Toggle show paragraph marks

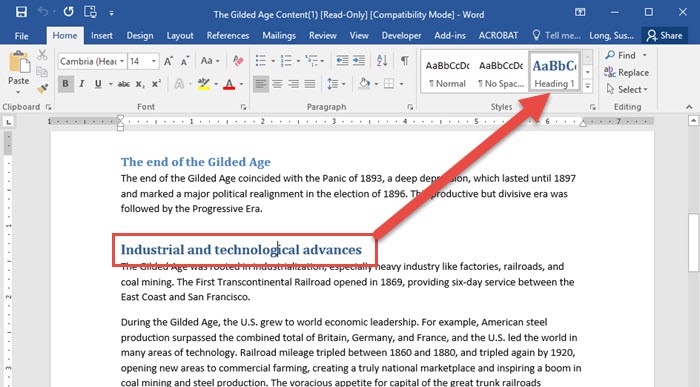pos(404,60)
